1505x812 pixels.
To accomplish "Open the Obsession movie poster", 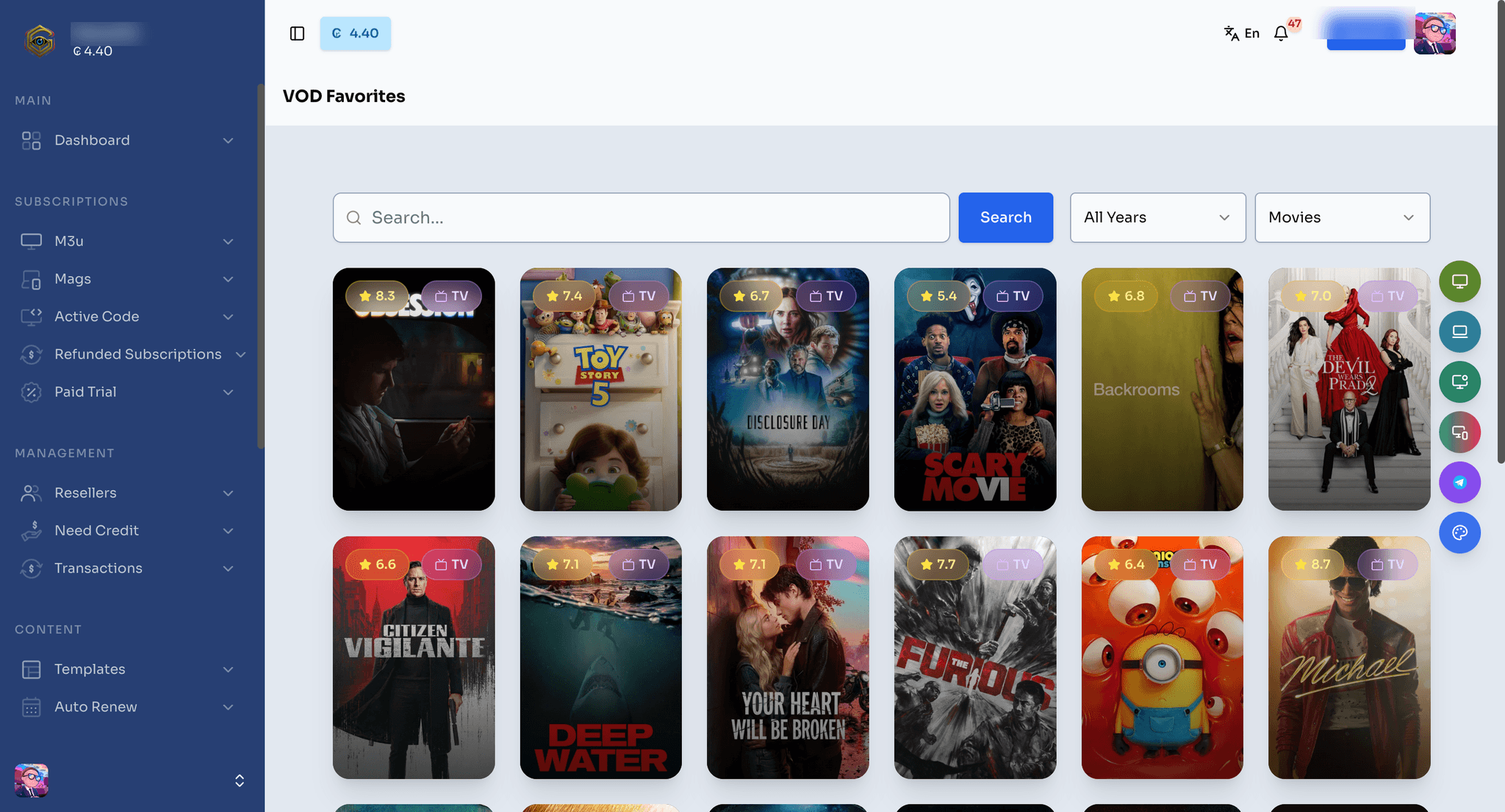I will (414, 389).
